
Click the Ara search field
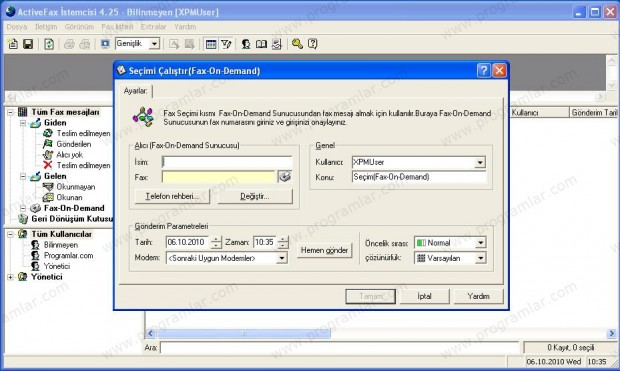340,348
